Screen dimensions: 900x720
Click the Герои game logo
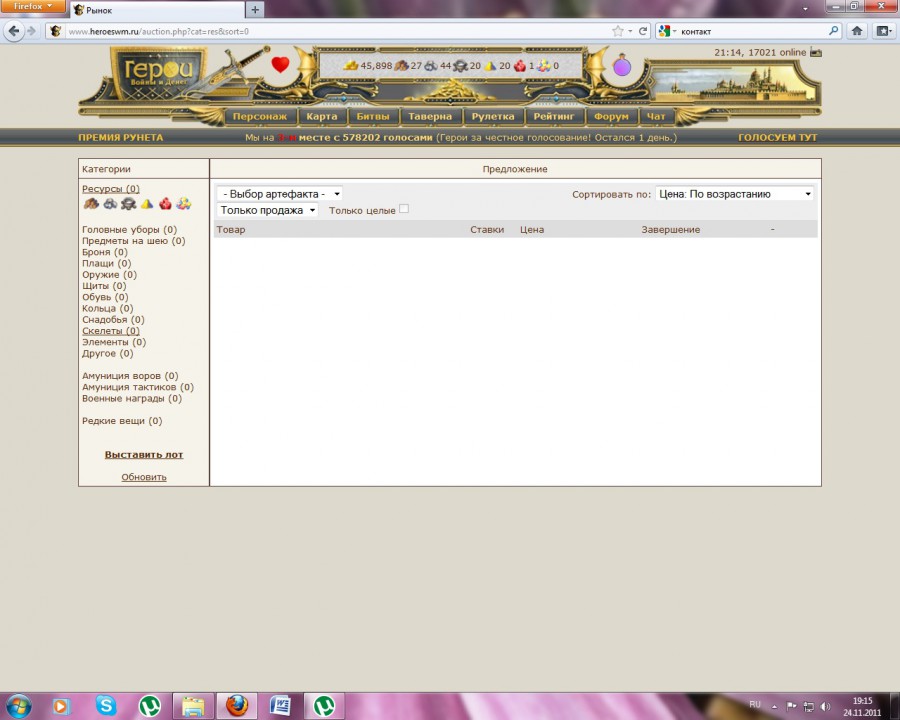click(158, 73)
